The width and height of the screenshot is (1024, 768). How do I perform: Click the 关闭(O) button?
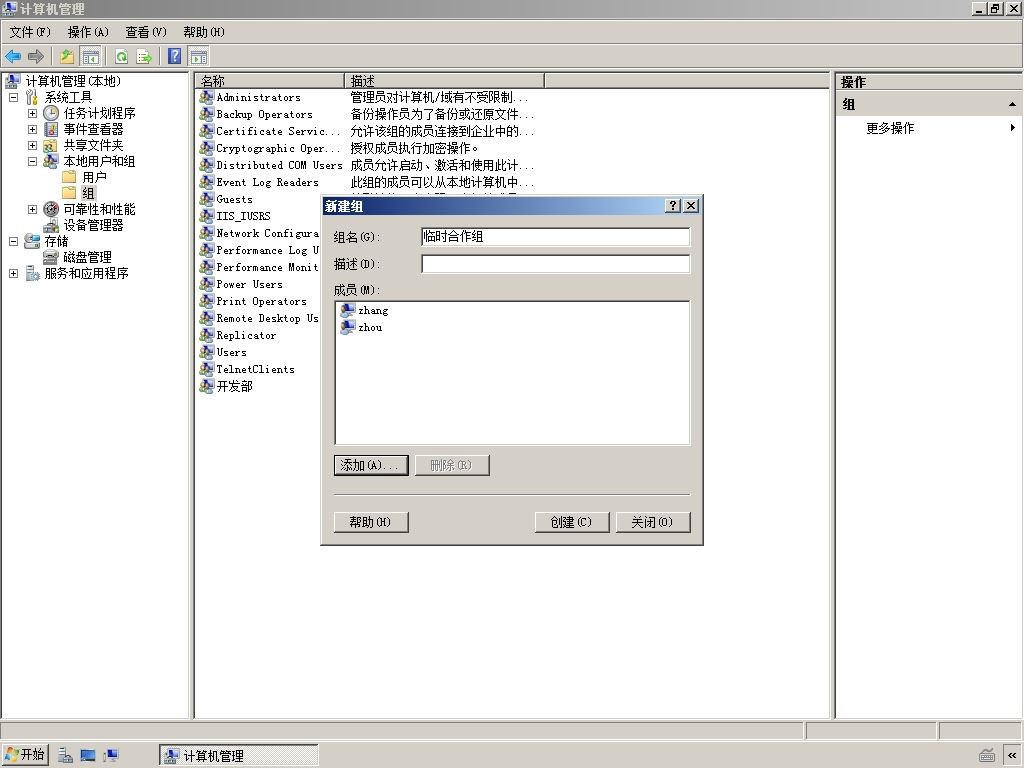pos(652,522)
